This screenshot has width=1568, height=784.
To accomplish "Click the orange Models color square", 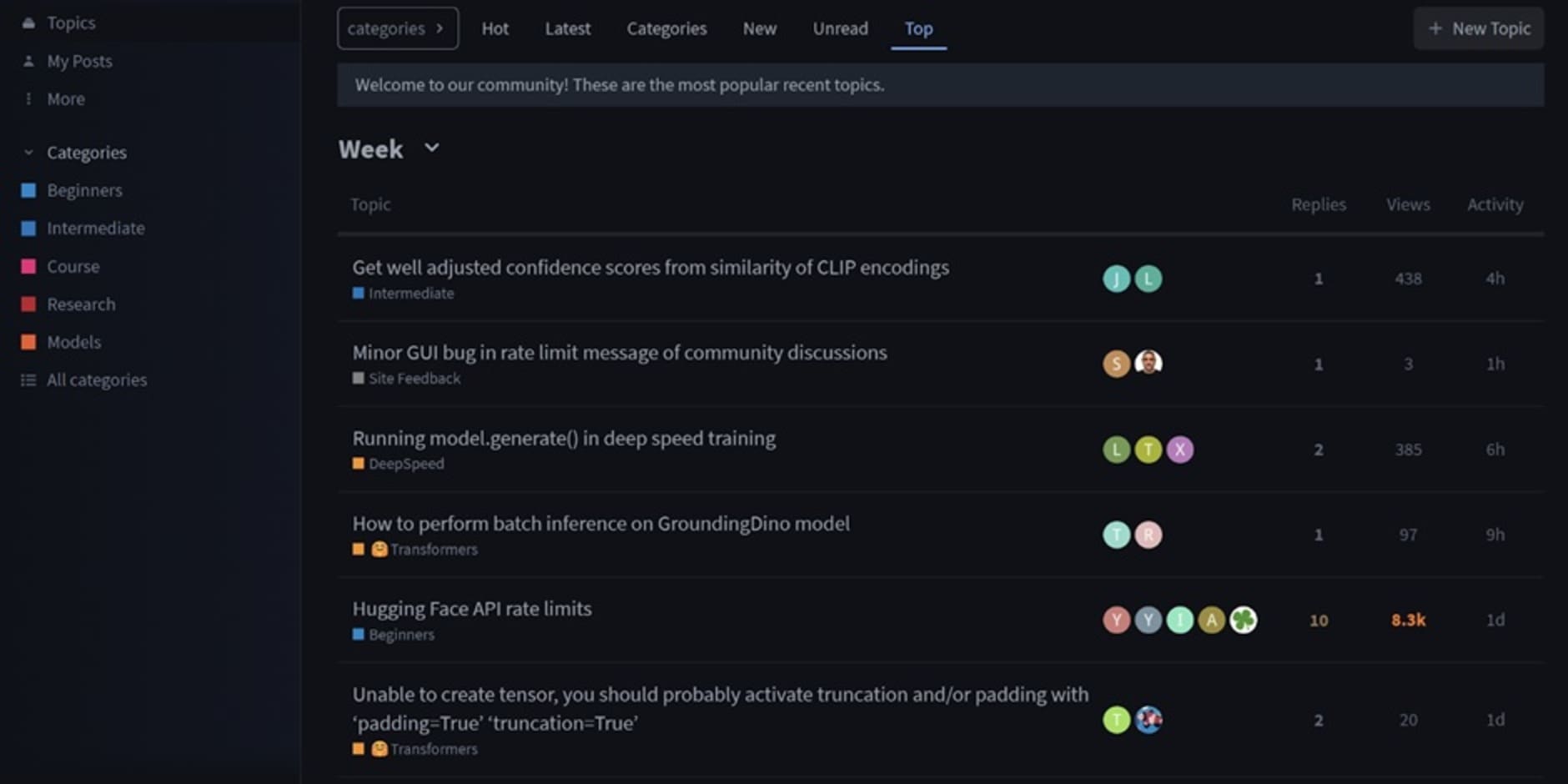I will [28, 342].
